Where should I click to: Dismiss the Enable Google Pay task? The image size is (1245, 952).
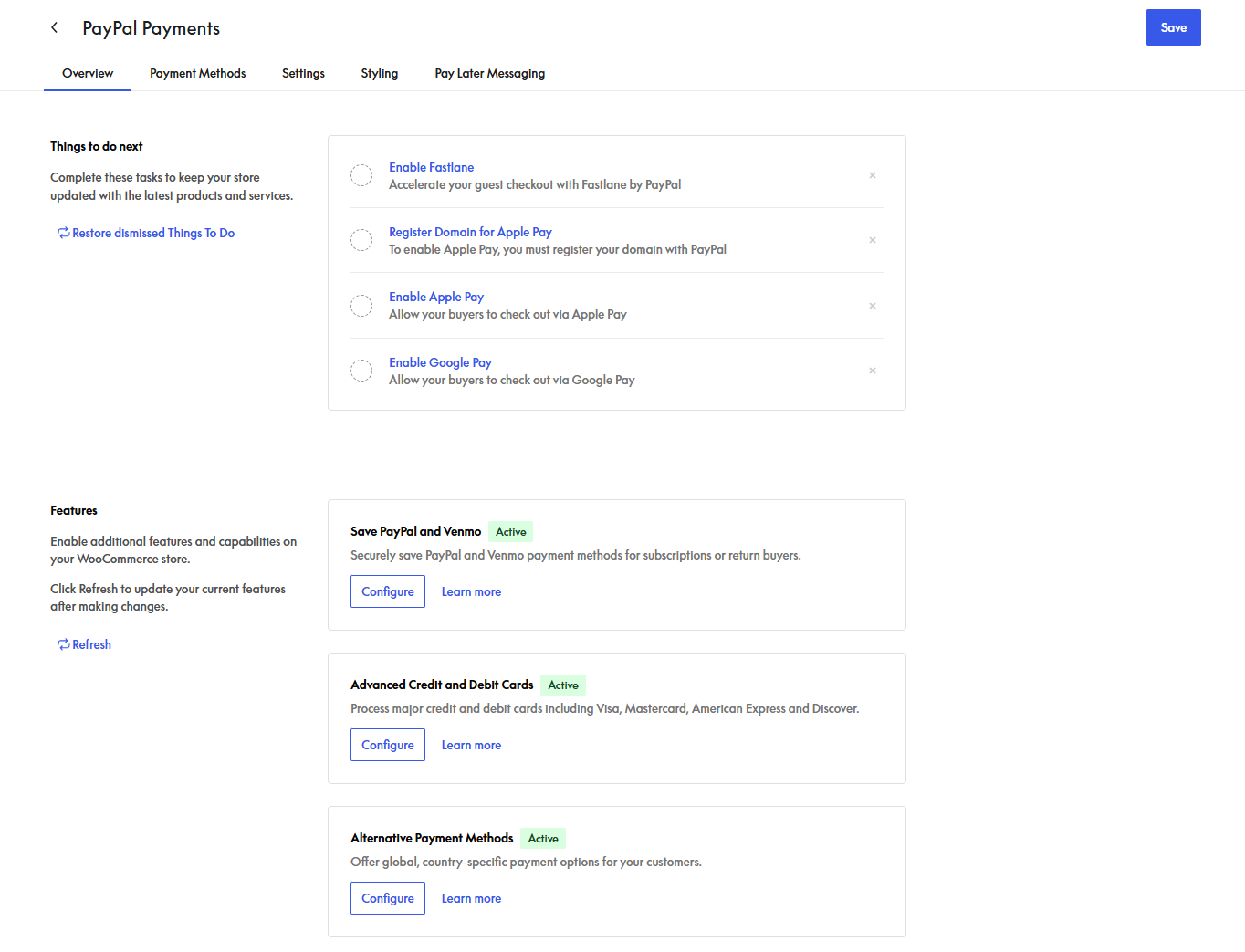tap(873, 371)
